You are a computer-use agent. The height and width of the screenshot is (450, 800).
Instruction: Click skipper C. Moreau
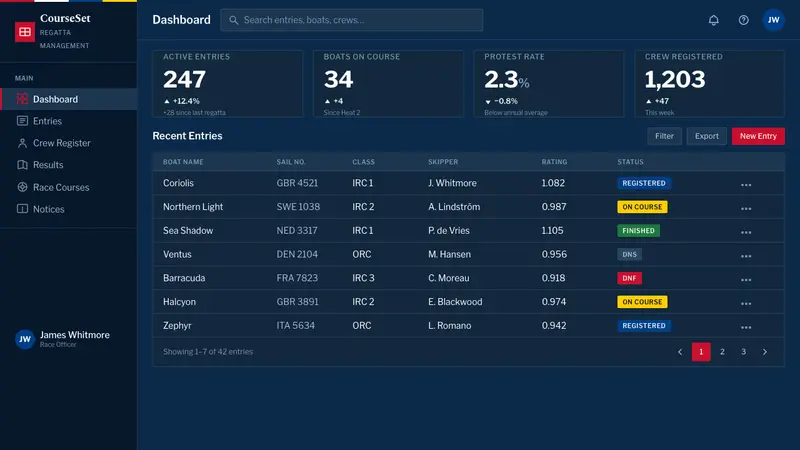tap(448, 278)
